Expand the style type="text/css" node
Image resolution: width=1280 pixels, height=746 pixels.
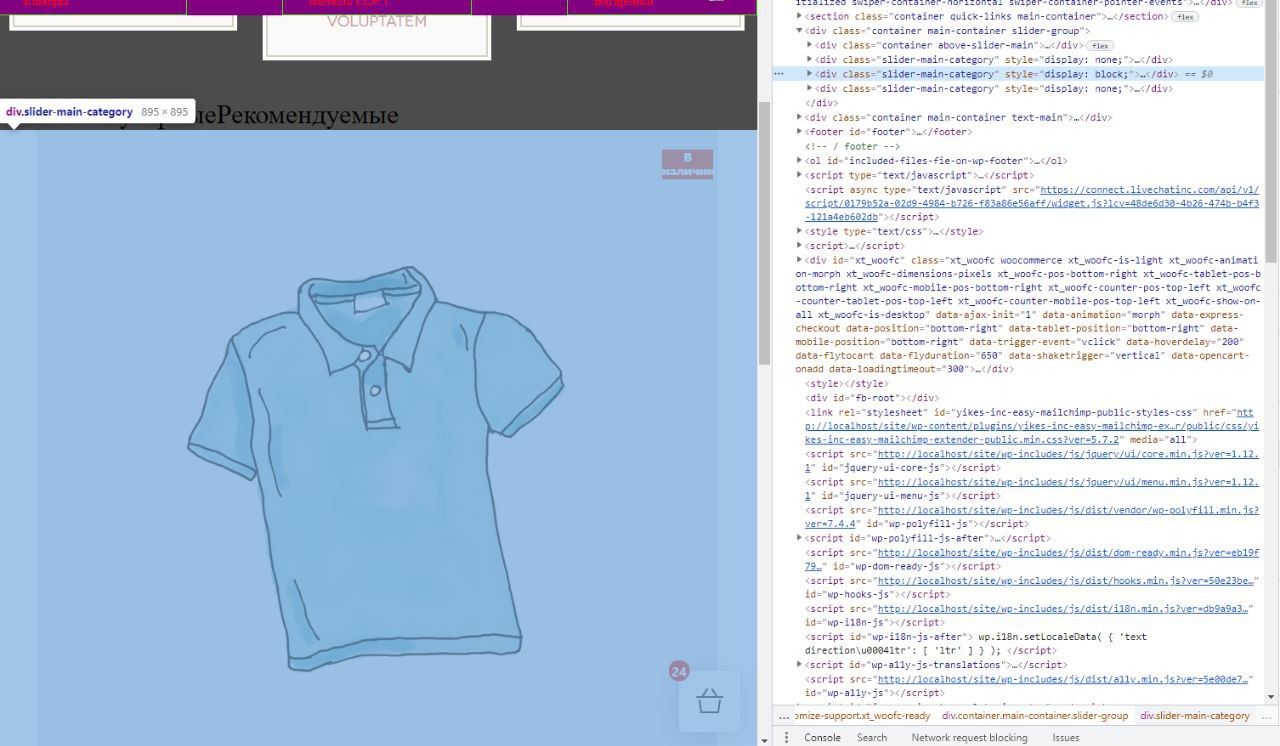point(800,232)
